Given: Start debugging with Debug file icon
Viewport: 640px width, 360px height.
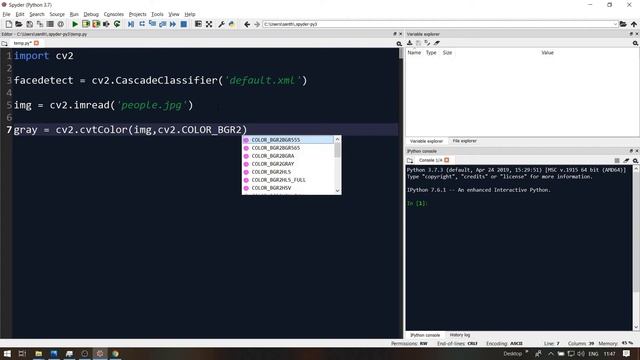Looking at the screenshot, I should (131, 24).
